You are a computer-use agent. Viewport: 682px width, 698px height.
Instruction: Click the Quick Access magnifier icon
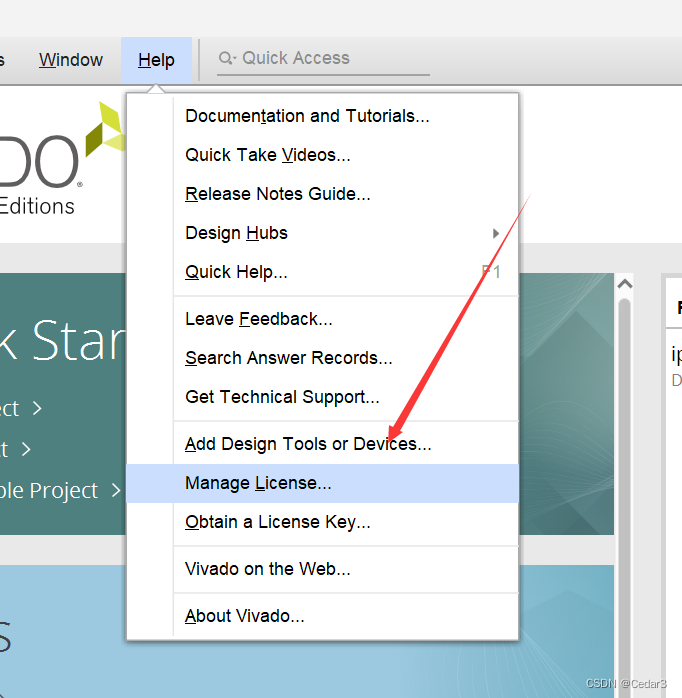(x=226, y=58)
